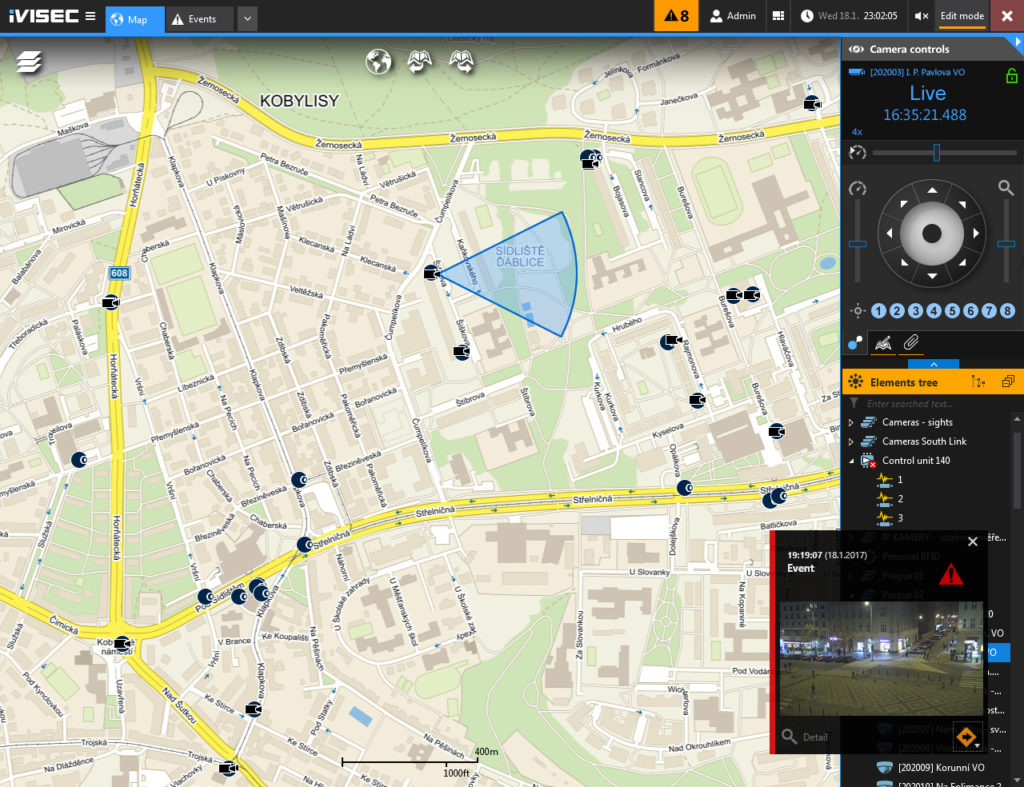Close the Event popup
Image resolution: width=1024 pixels, height=787 pixels.
tap(972, 541)
